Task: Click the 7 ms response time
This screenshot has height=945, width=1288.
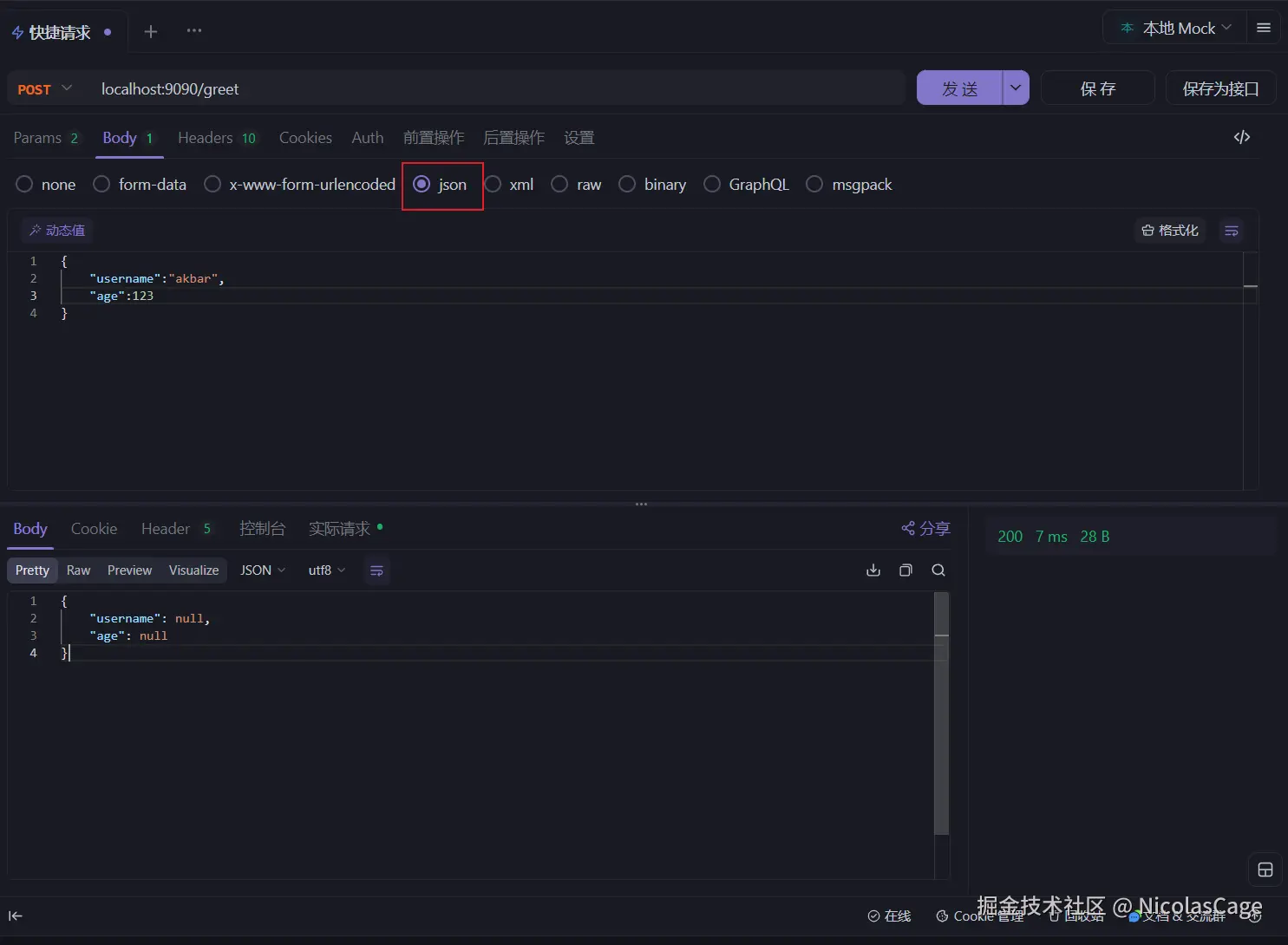Action: pos(1051,537)
